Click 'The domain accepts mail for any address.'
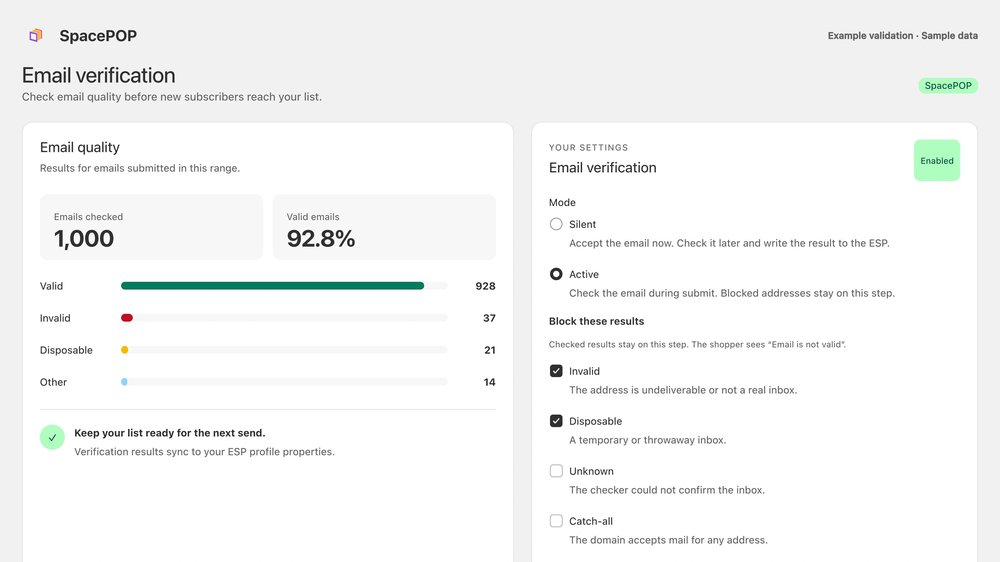The width and height of the screenshot is (1000, 562). point(668,540)
